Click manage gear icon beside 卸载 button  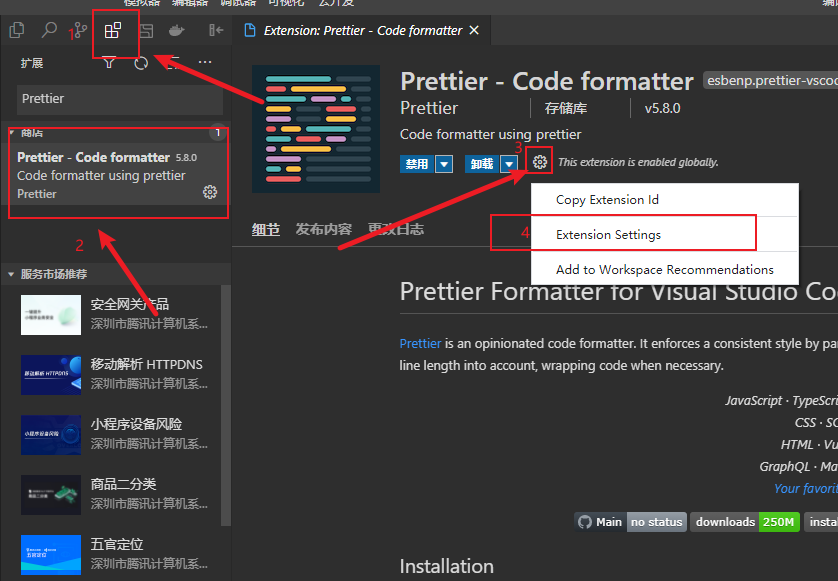click(540, 161)
